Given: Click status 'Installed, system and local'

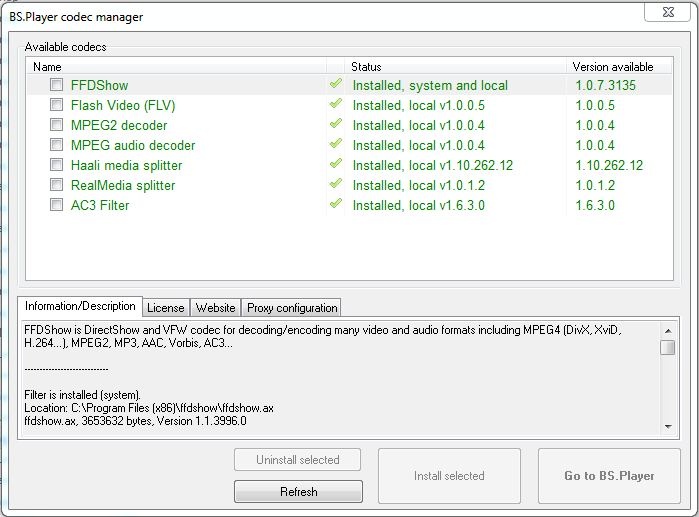Looking at the screenshot, I should (x=430, y=86).
